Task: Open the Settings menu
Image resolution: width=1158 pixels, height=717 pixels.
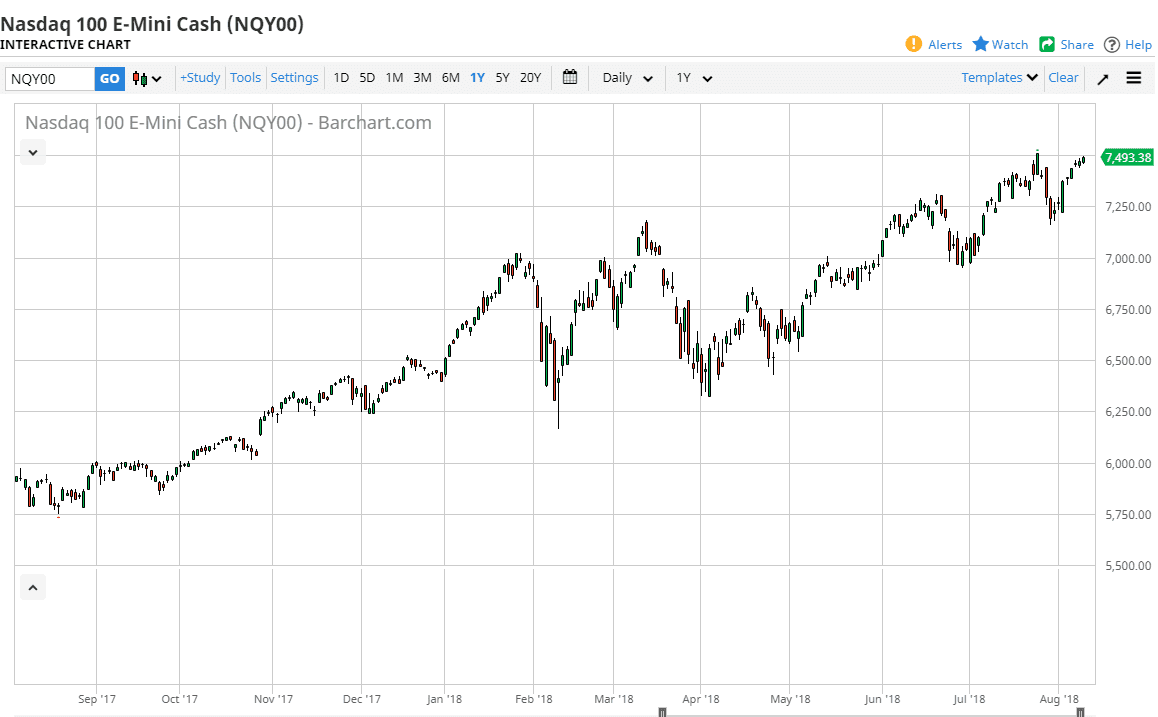Action: click(x=294, y=78)
